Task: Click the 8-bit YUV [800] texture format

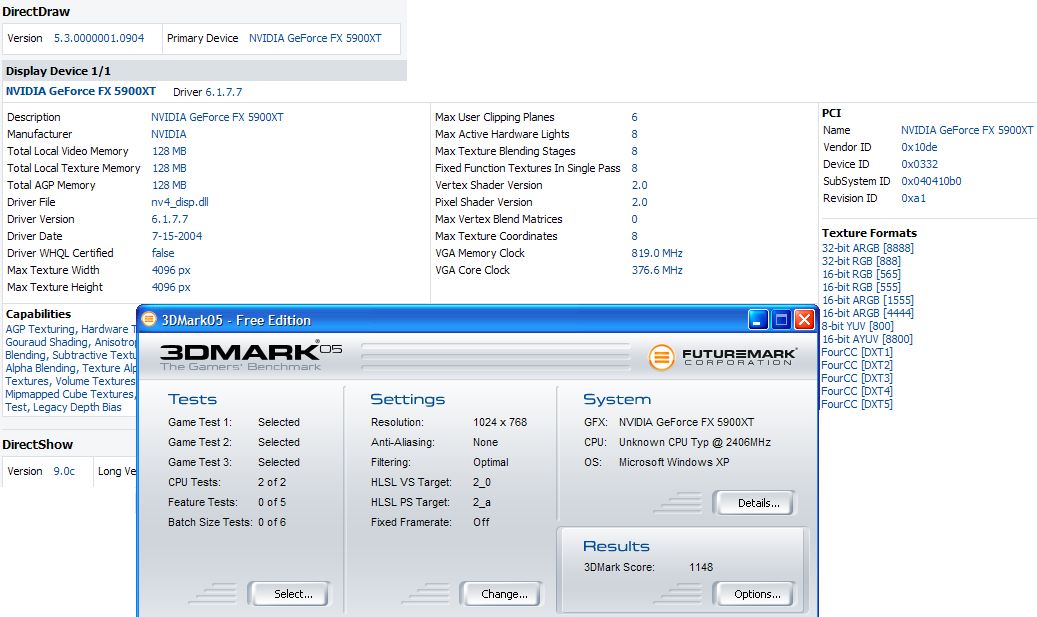Action: point(857,326)
